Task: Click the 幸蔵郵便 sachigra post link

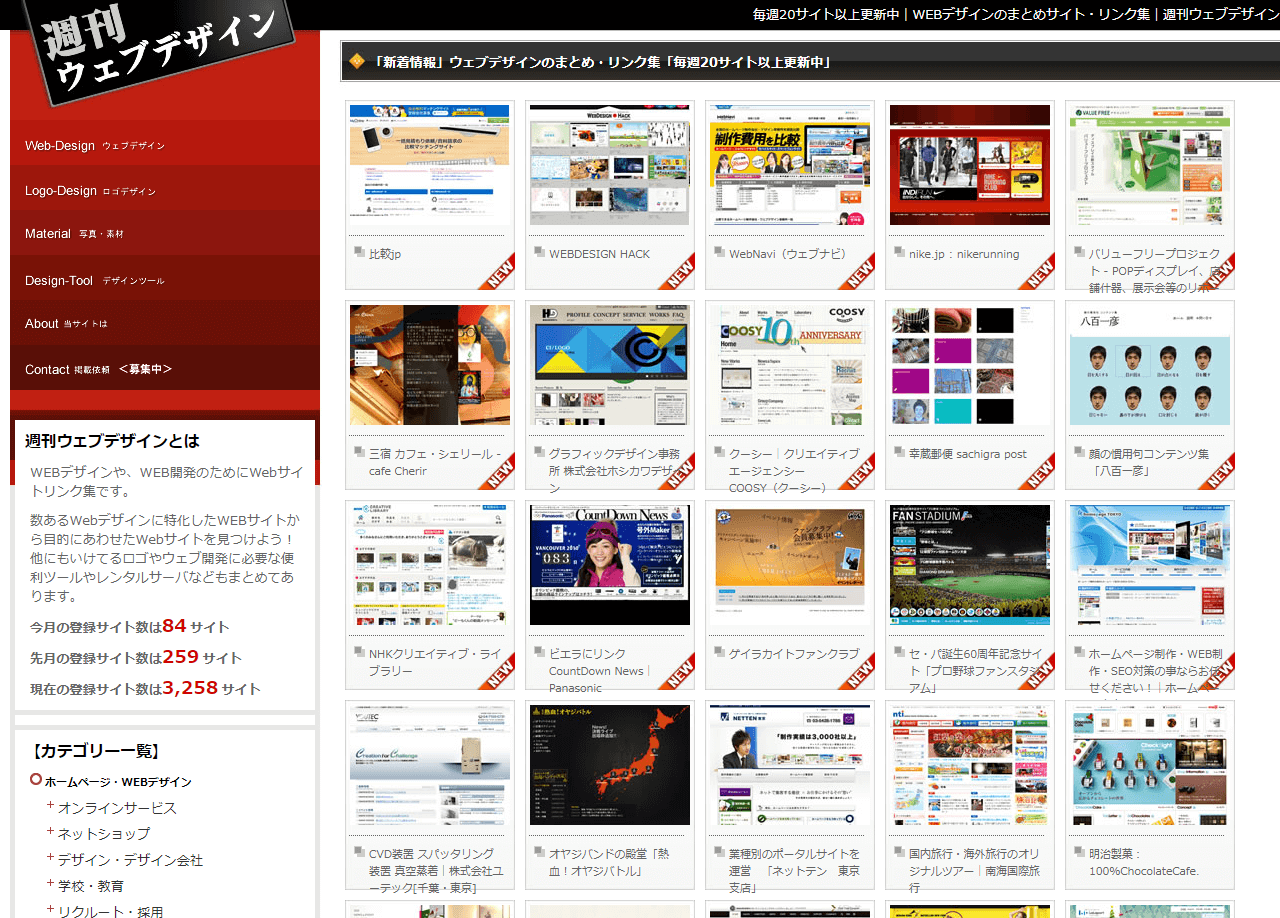Action: point(968,454)
